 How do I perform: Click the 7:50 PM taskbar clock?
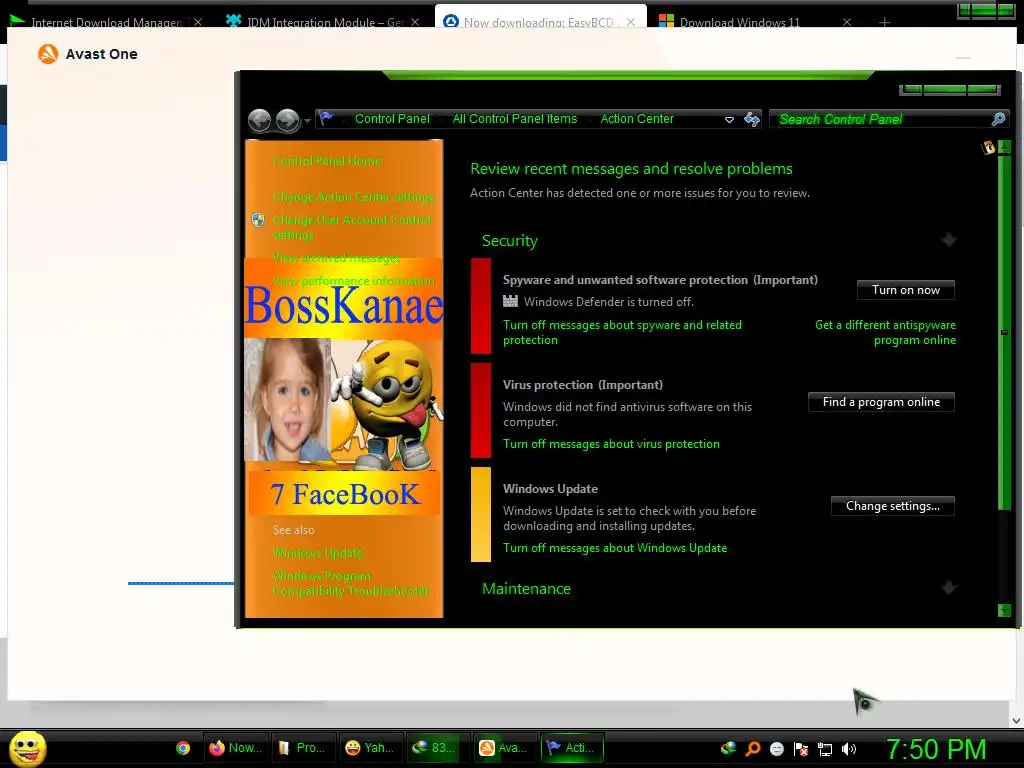coord(936,749)
